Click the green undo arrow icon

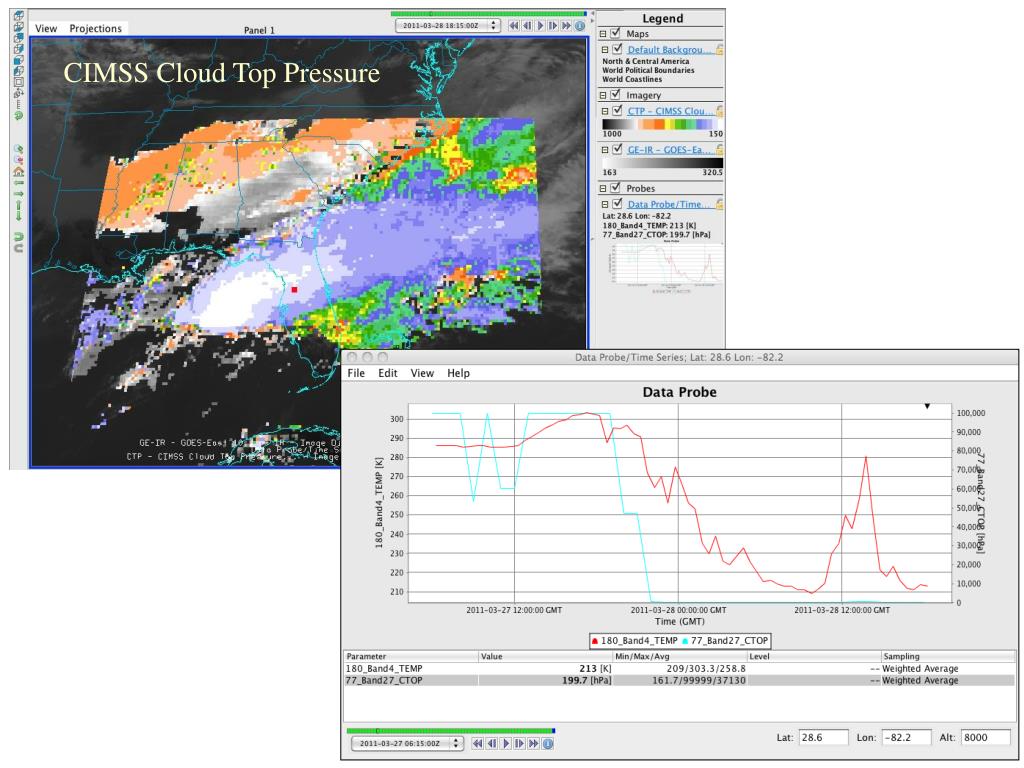(x=19, y=235)
